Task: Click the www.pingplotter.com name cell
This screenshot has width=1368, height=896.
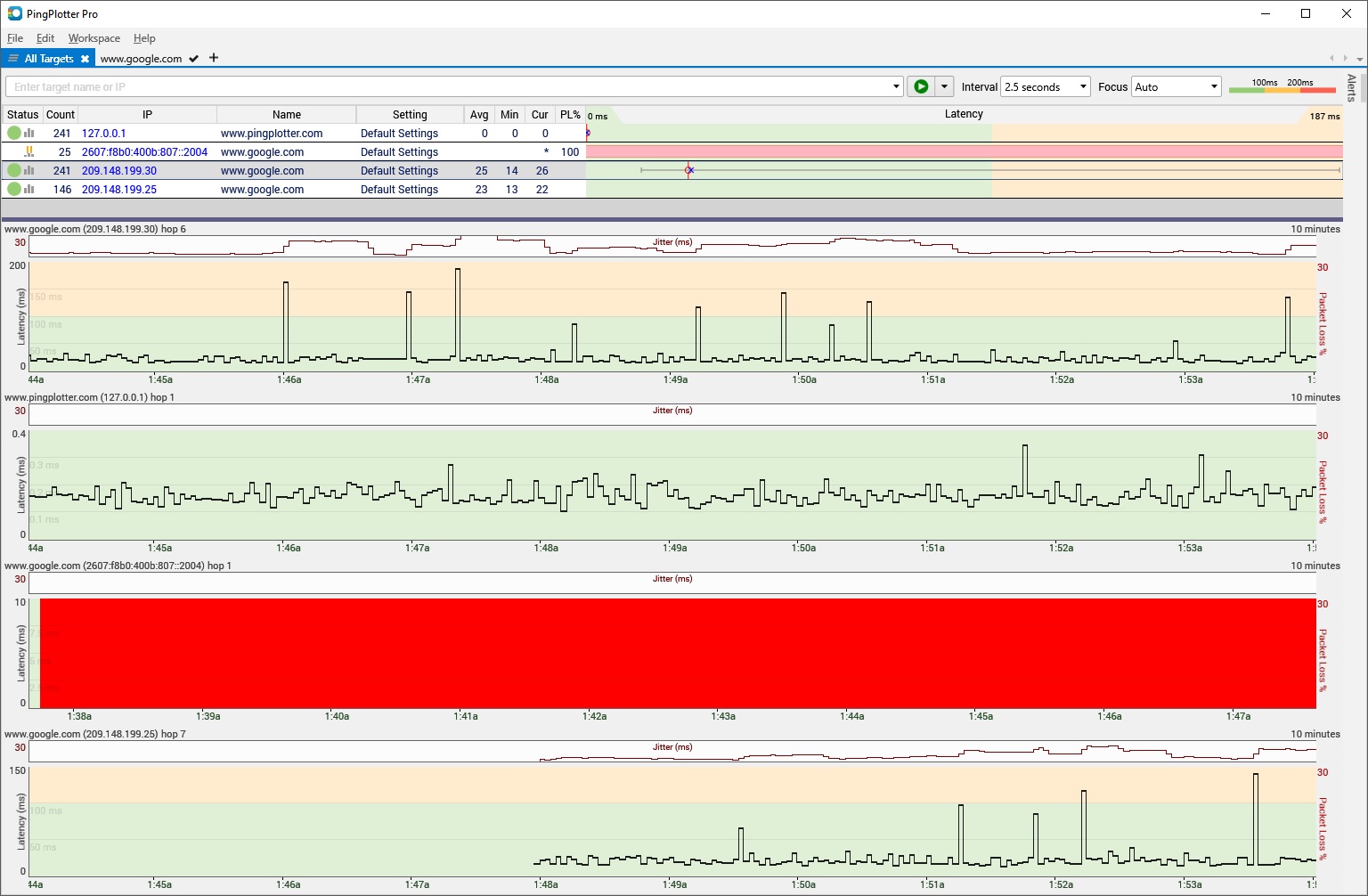Action: point(272,134)
